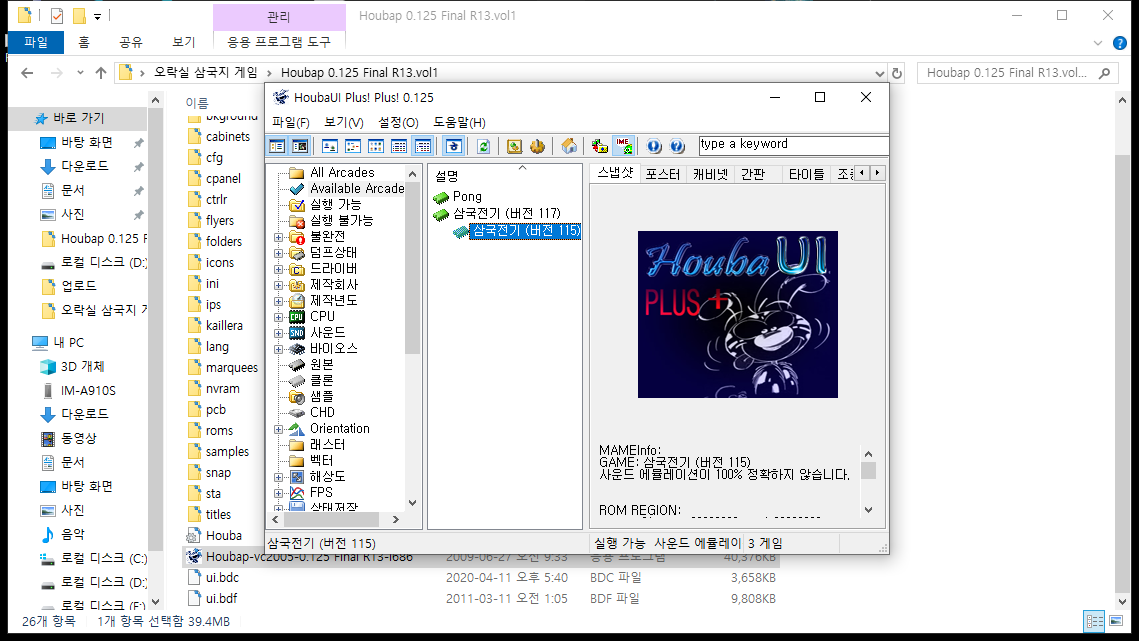Click the Explorer up-folder arrow
Viewport: 1139px width, 641px height.
tap(101, 73)
